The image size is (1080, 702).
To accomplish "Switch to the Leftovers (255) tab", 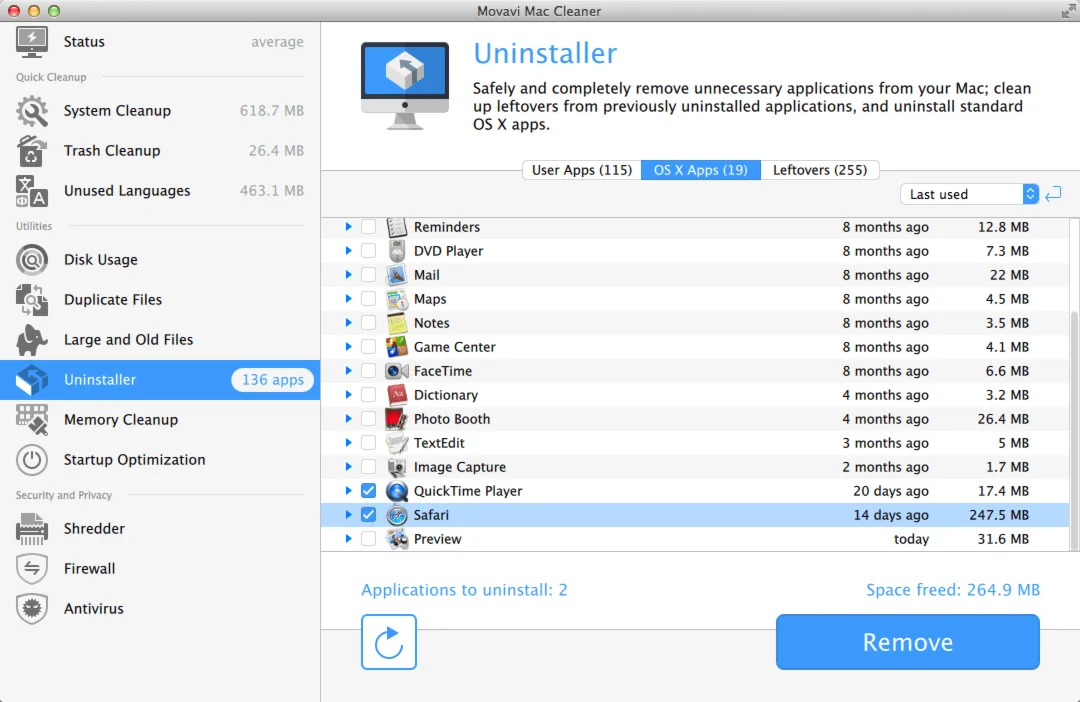I will coord(820,170).
